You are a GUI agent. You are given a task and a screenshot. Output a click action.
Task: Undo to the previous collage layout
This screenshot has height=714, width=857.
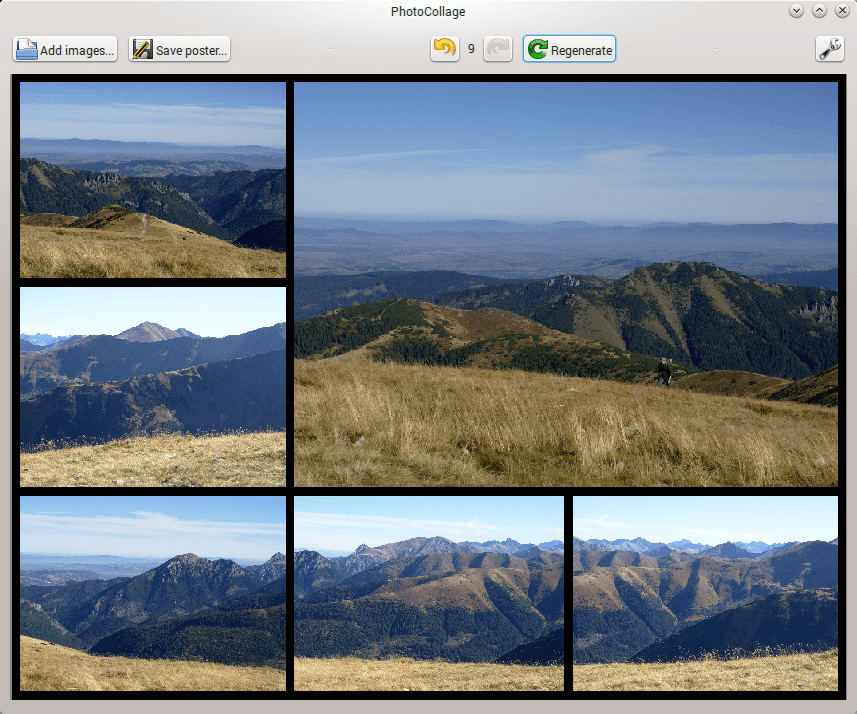pyautogui.click(x=444, y=49)
